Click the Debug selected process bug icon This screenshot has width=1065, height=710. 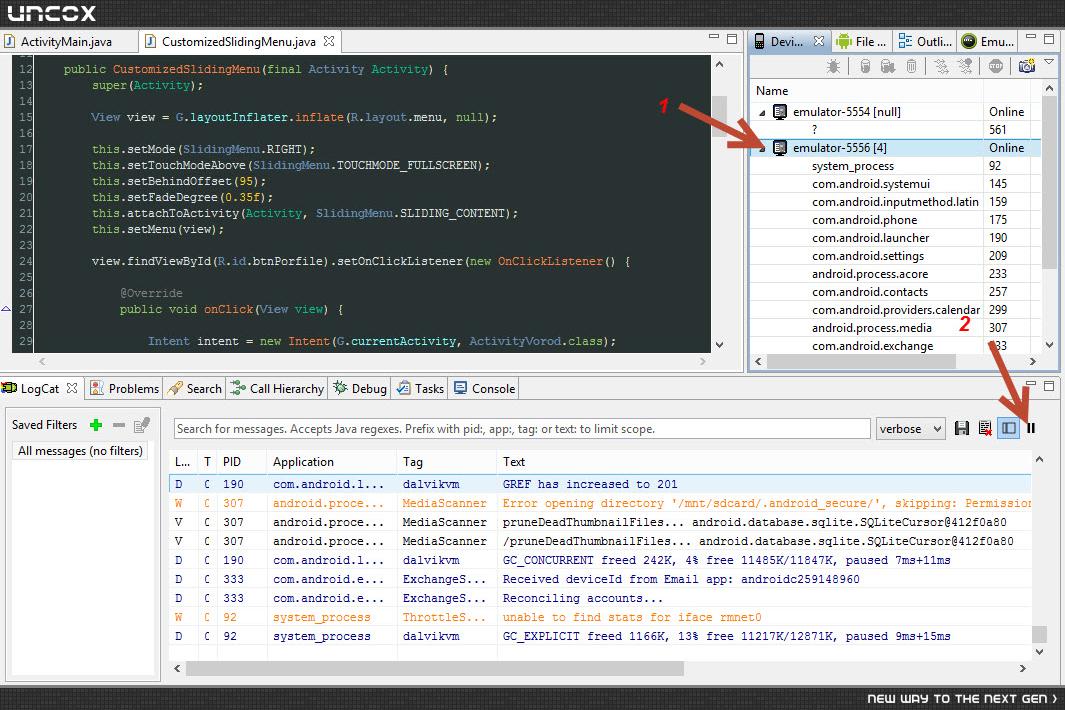[833, 66]
